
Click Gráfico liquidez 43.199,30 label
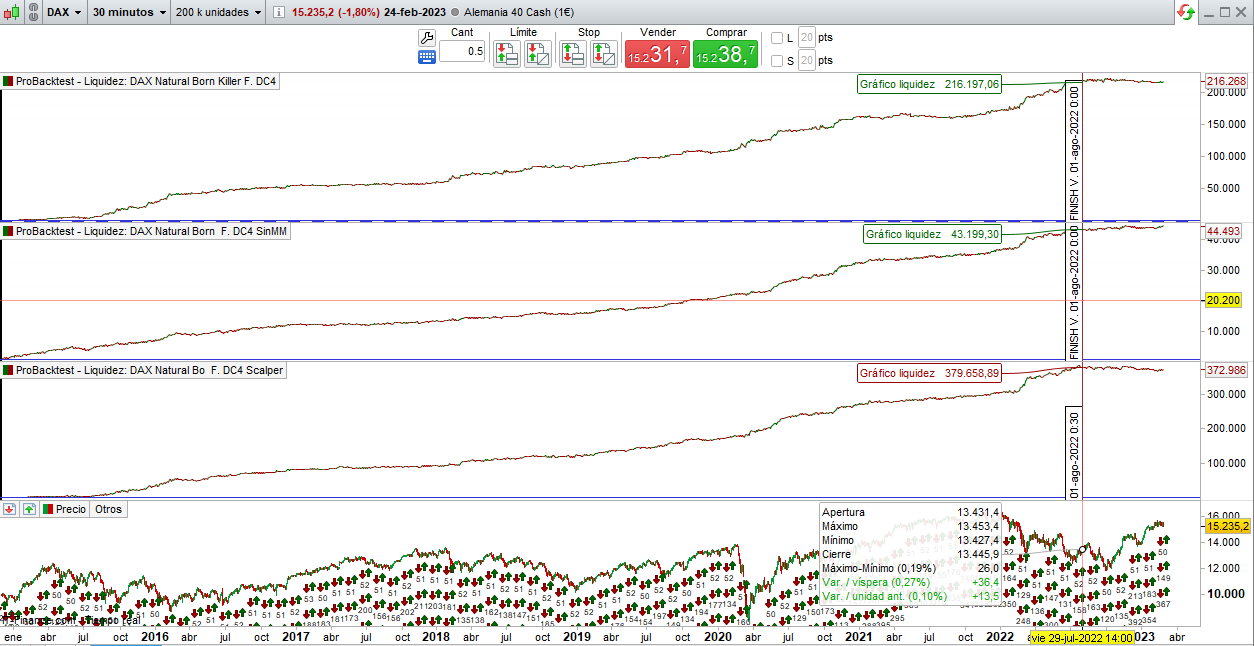pos(932,234)
